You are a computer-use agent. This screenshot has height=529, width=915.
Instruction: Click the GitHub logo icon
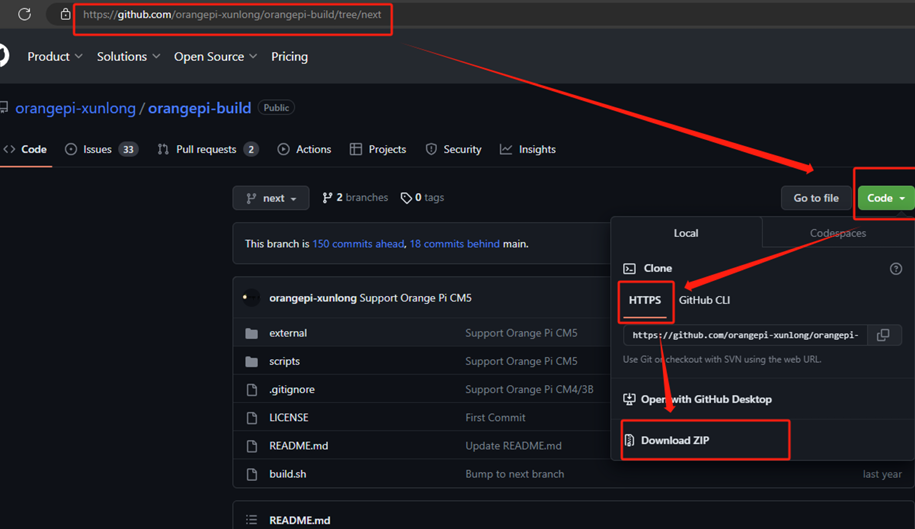4,56
